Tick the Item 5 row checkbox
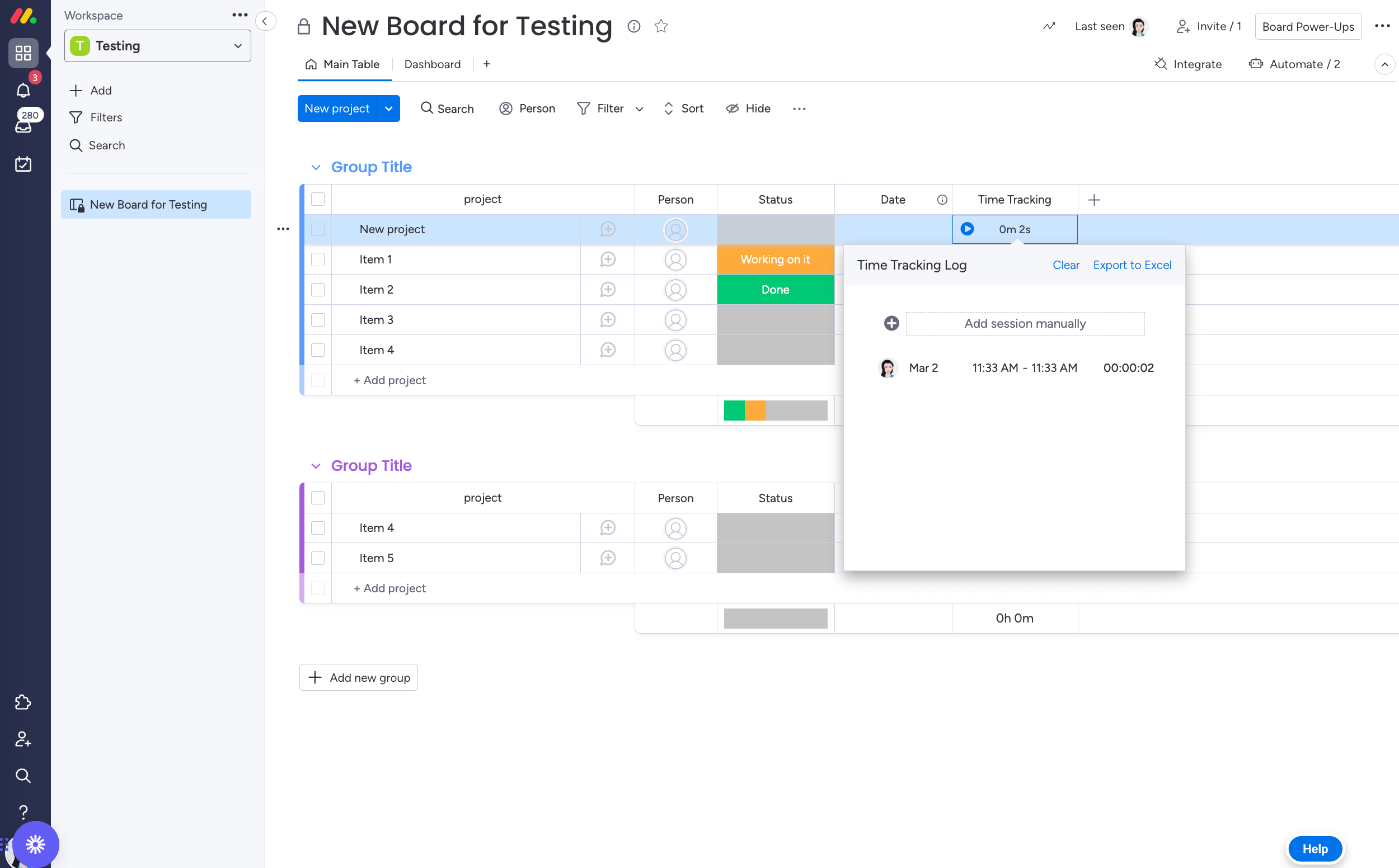Viewport: 1399px width, 868px height. [318, 558]
